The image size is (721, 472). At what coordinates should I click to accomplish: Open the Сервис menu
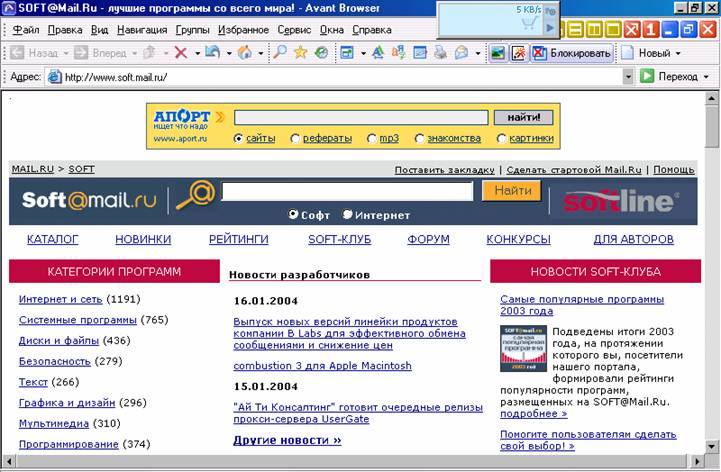pos(294,30)
